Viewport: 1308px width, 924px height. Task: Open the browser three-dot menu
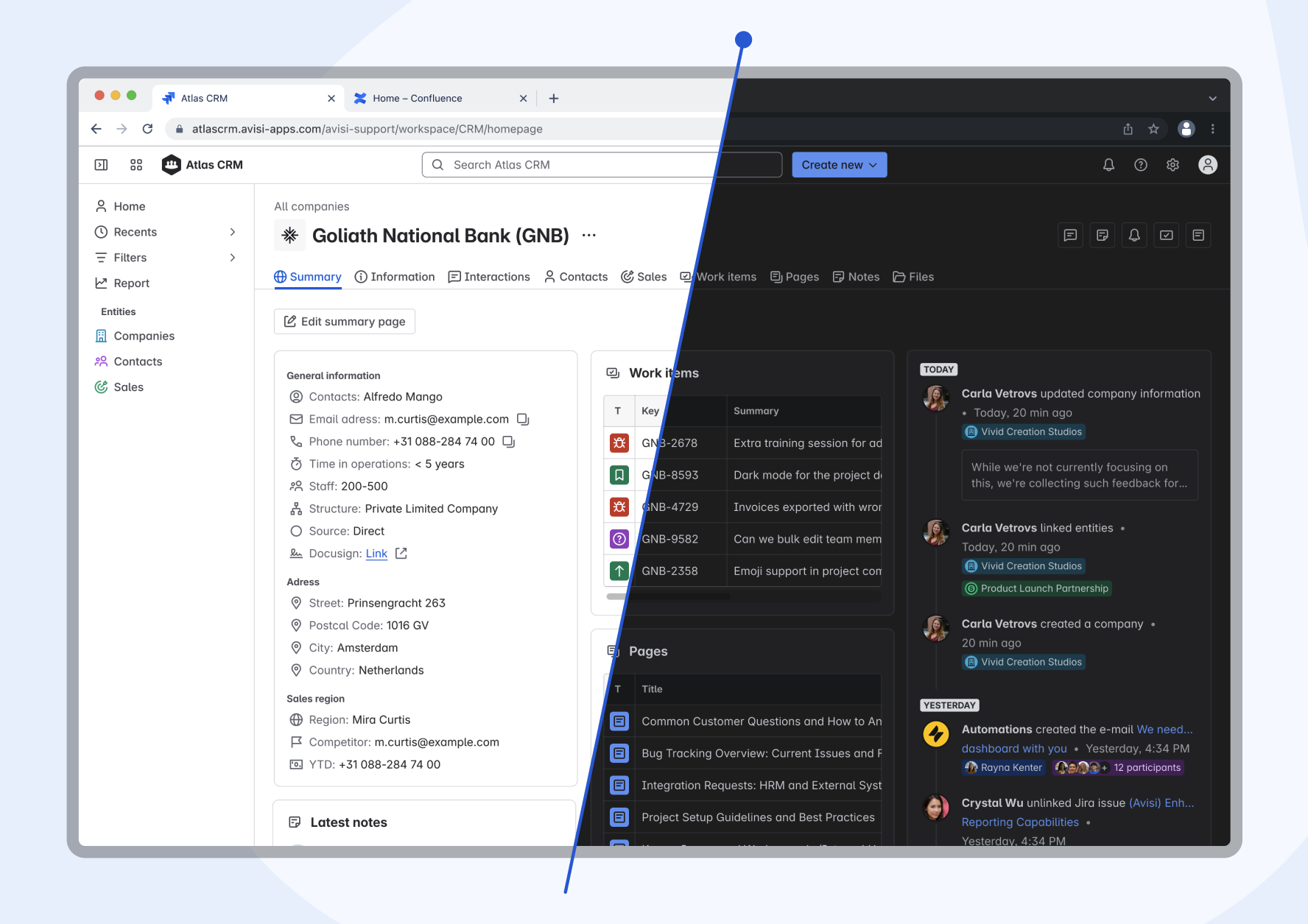tap(1213, 129)
